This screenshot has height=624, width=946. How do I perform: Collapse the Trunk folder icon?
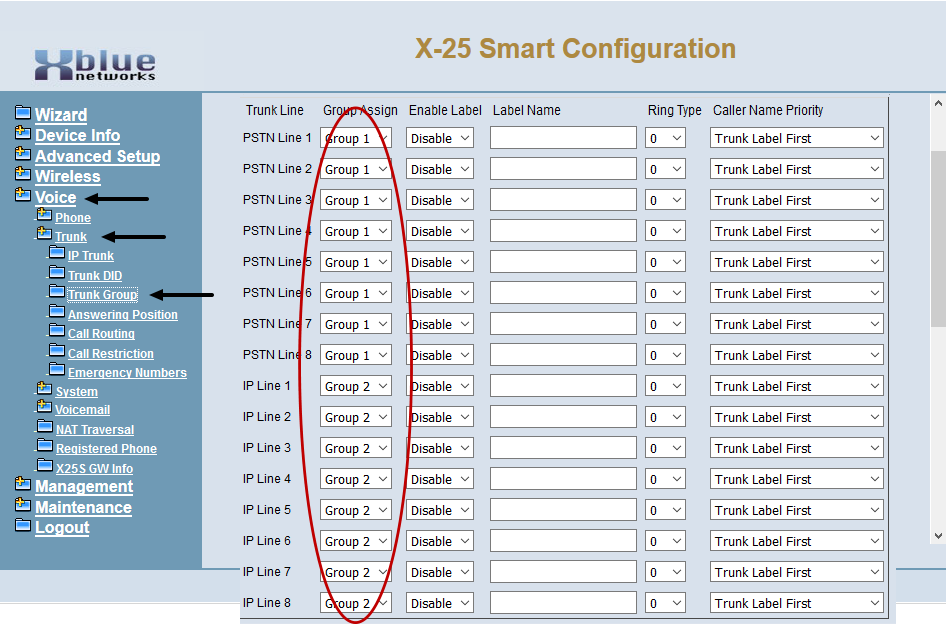coord(44,234)
